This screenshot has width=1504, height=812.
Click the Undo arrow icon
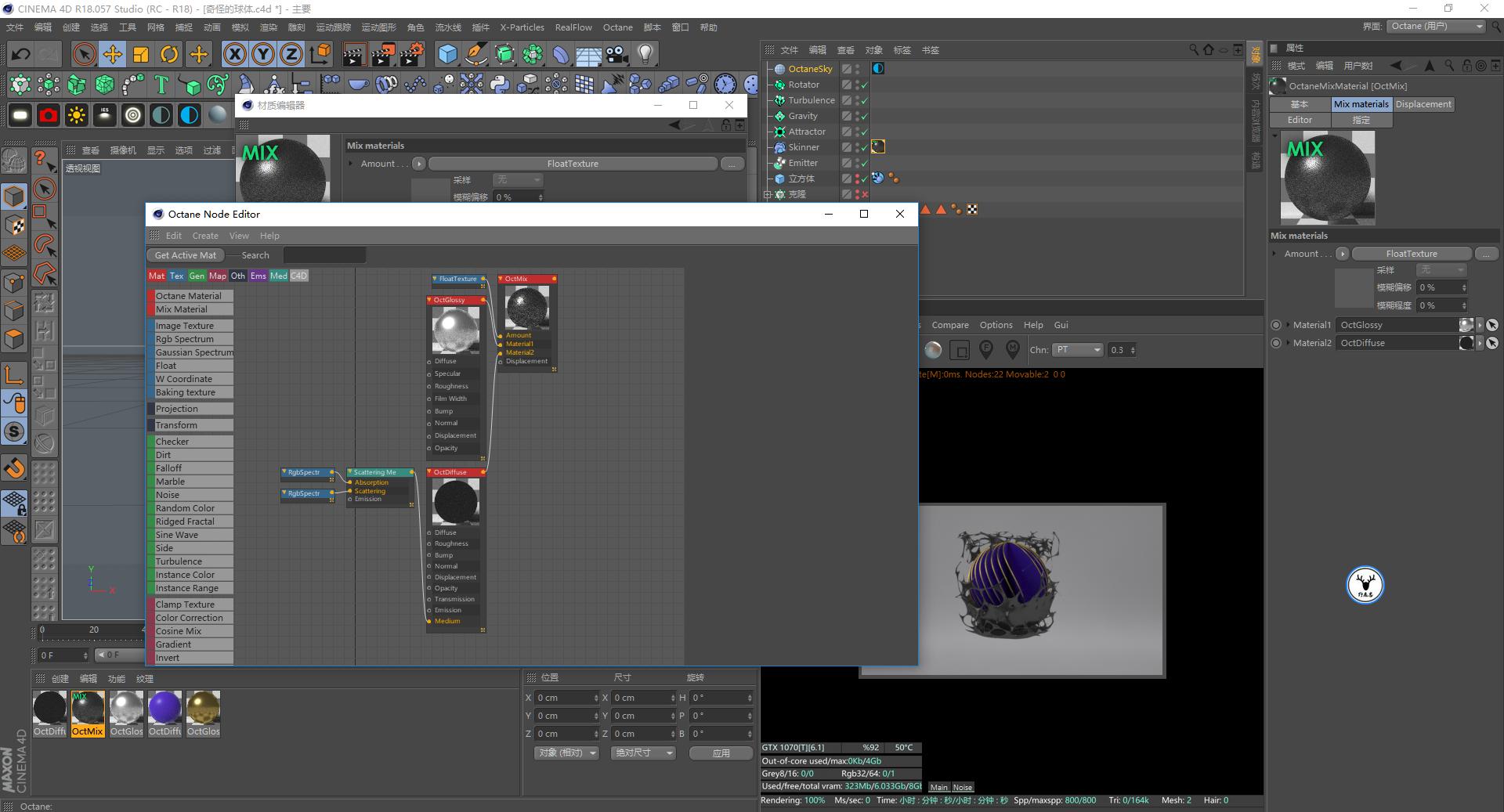click(x=21, y=54)
